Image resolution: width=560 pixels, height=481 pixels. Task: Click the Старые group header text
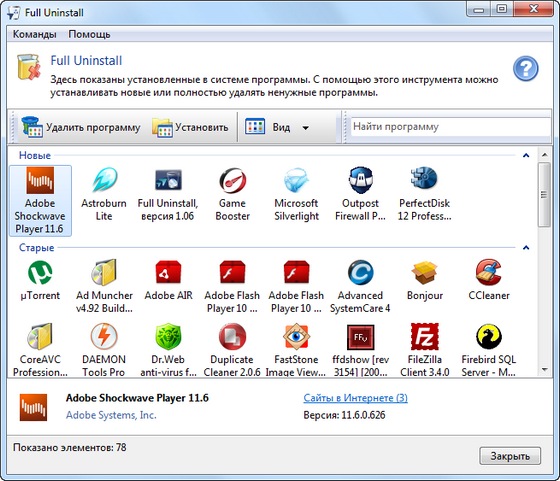pos(36,248)
